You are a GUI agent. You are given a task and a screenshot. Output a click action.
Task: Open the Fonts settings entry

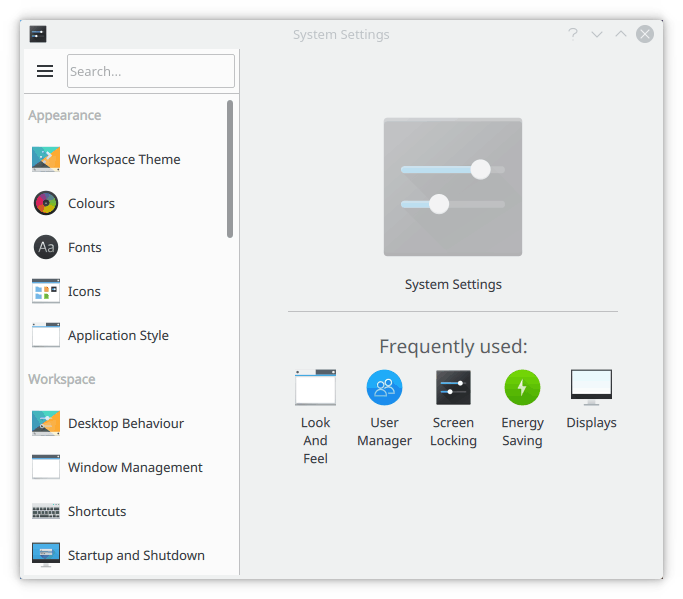tap(84, 248)
